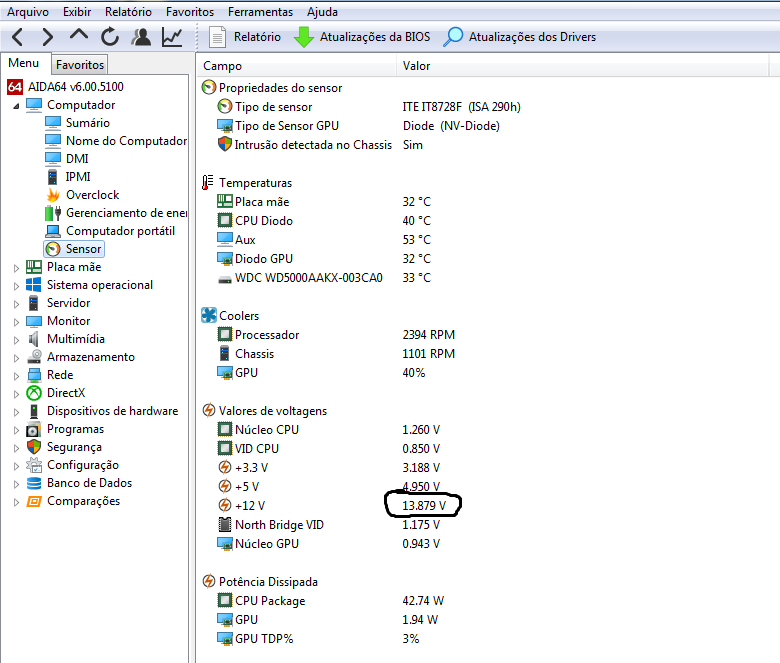The height and width of the screenshot is (663, 780).
Task: Click Atualizações dos Drivers magnifier button
Action: click(x=454, y=37)
